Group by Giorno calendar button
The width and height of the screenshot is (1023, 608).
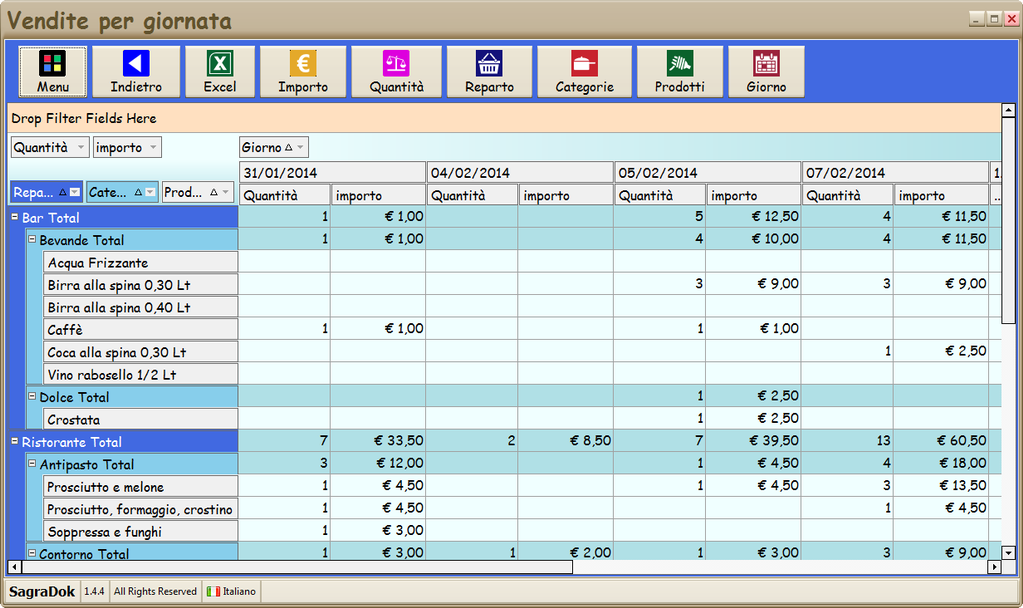(x=766, y=72)
